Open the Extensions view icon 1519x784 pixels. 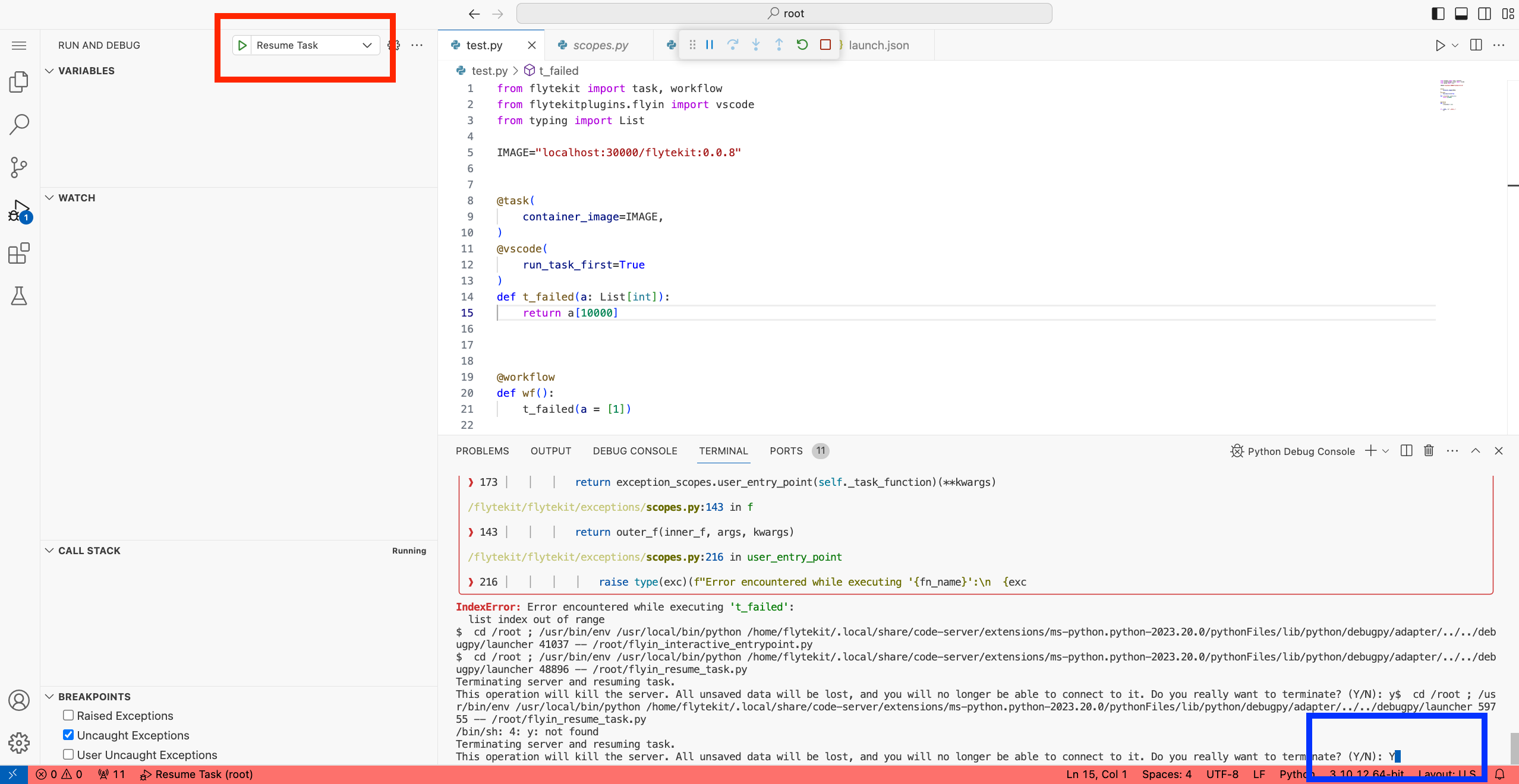19,254
